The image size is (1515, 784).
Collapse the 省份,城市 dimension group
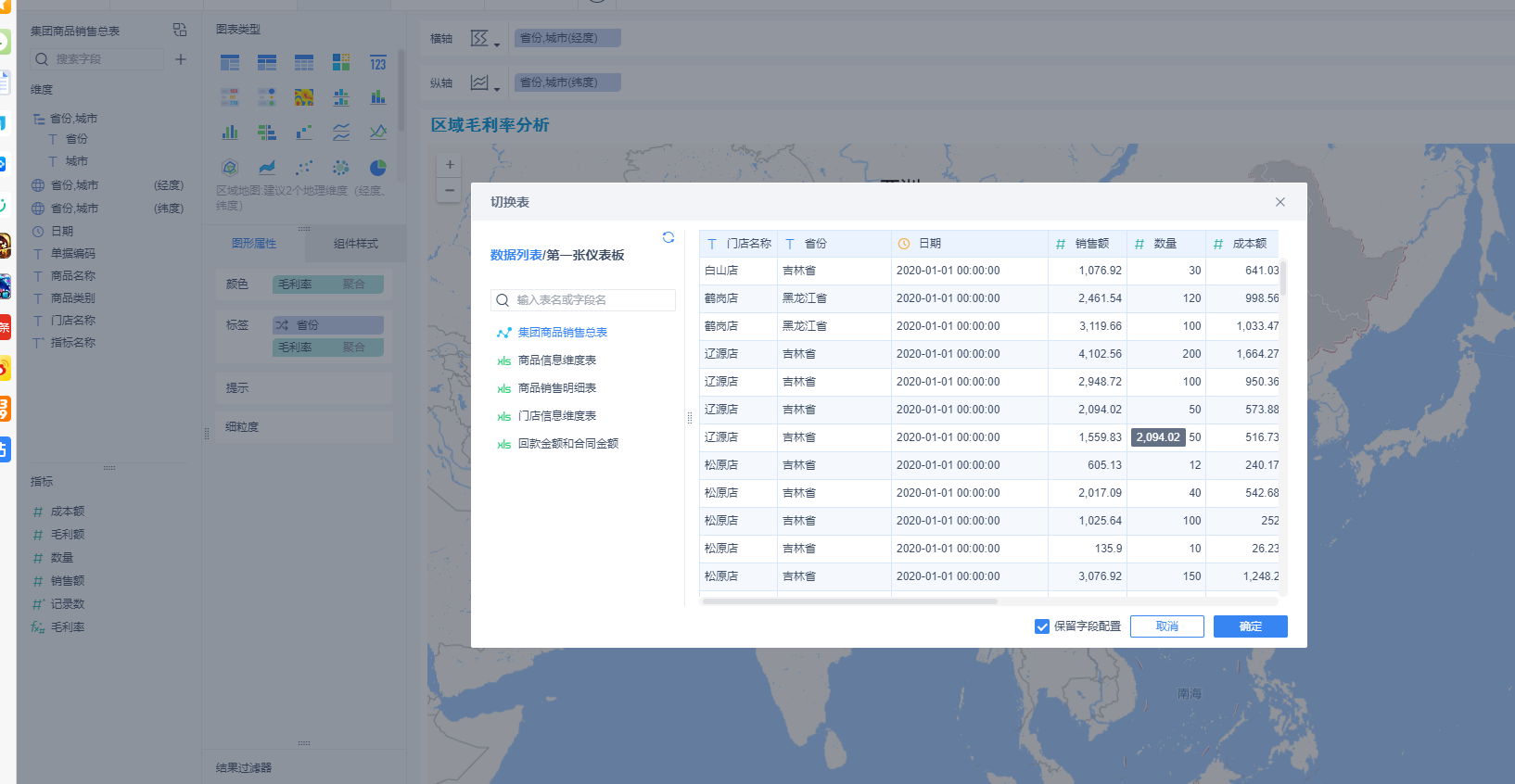(39, 119)
